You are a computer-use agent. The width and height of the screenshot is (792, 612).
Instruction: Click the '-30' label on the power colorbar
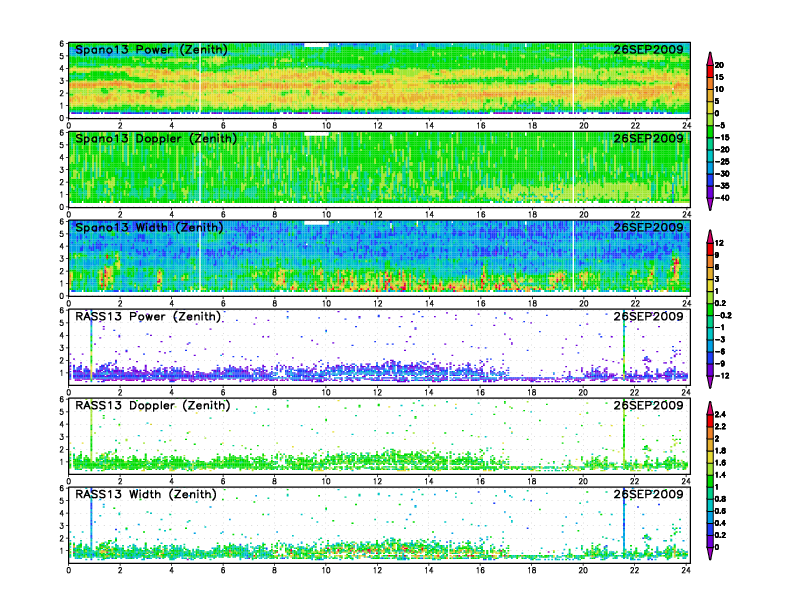tap(722, 174)
